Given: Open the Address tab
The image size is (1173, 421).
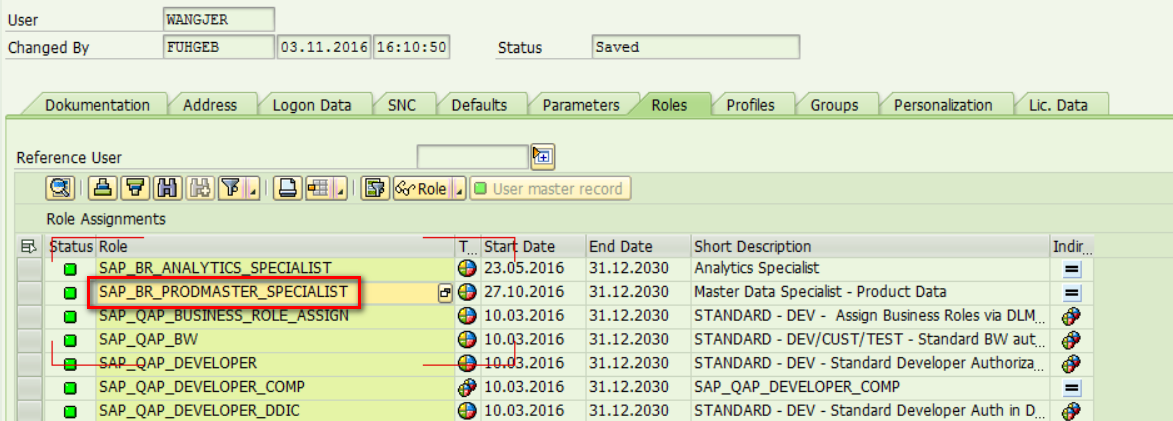Looking at the screenshot, I should pyautogui.click(x=209, y=105).
